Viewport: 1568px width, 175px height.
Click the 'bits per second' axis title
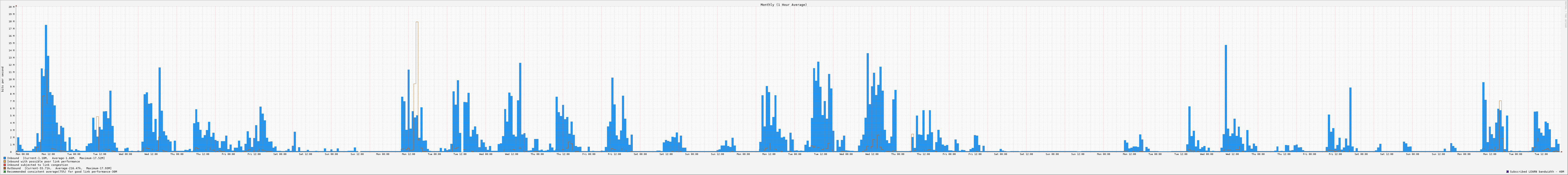point(2,79)
